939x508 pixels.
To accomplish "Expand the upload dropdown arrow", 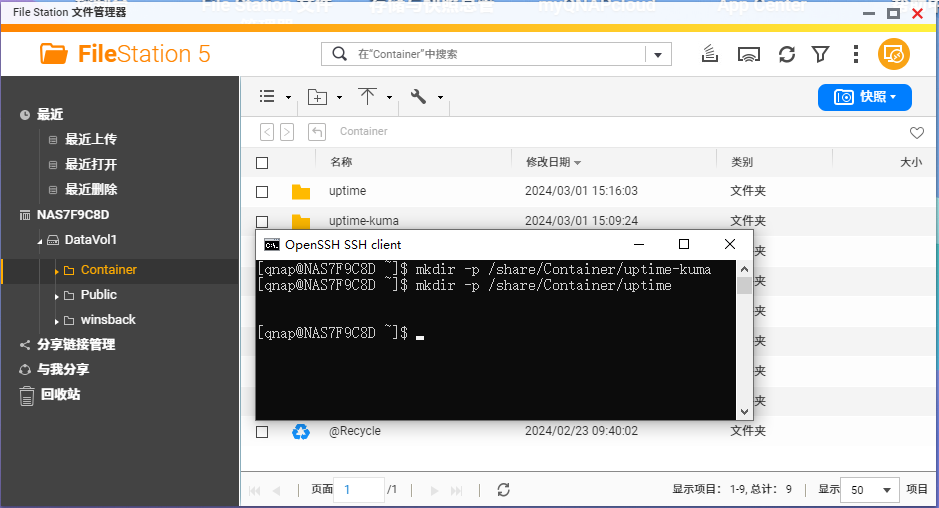I will point(389,97).
